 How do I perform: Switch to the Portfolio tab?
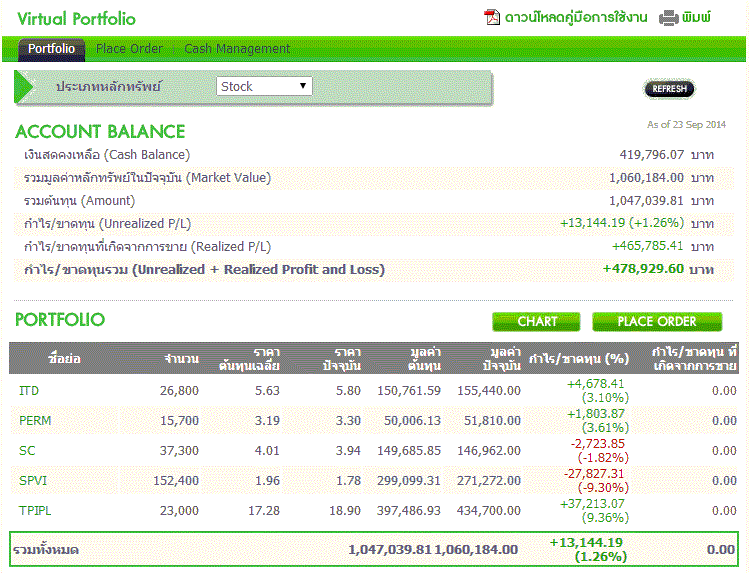click(51, 48)
